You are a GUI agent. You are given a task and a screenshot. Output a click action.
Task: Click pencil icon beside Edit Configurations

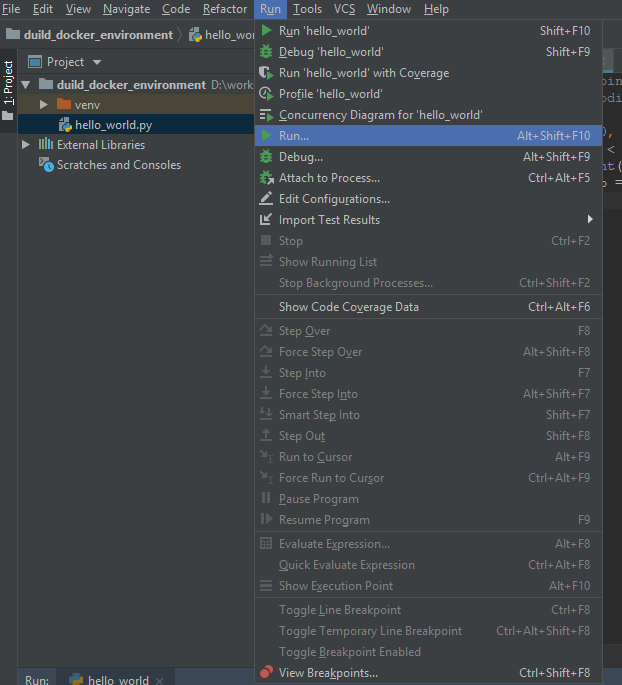point(266,198)
